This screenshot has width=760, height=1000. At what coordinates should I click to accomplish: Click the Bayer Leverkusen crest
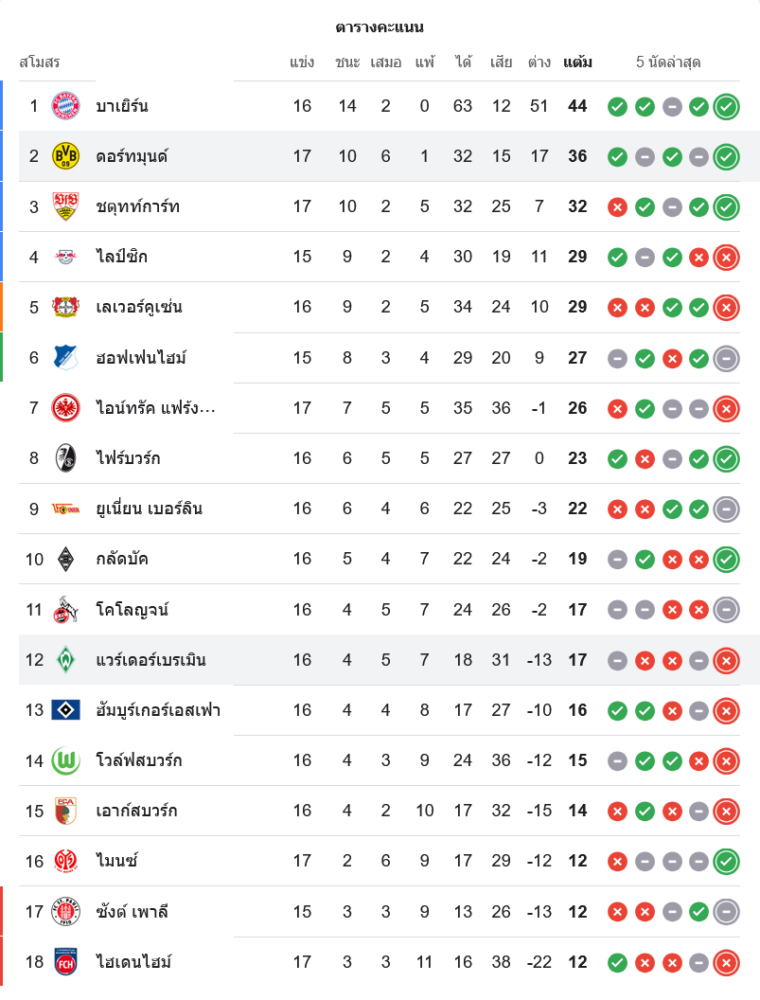66,307
